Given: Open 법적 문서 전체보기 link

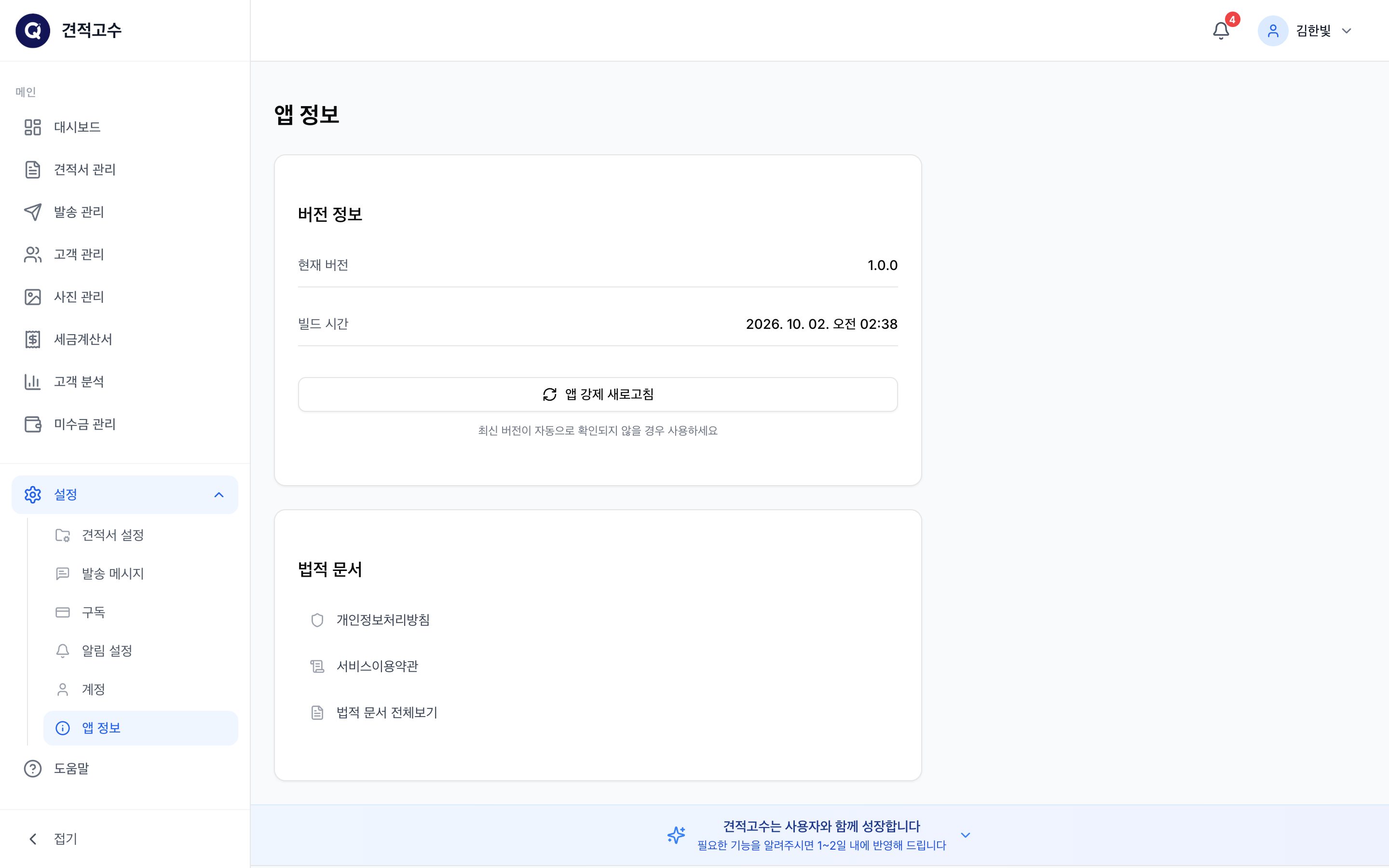Looking at the screenshot, I should point(387,712).
